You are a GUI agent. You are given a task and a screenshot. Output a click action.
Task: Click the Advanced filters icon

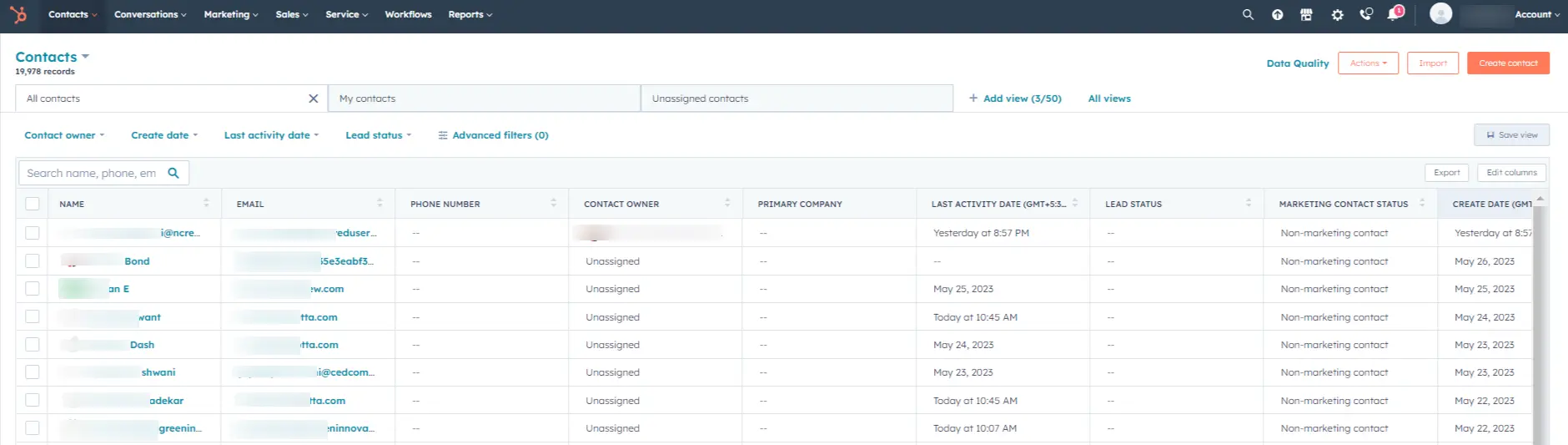click(443, 135)
